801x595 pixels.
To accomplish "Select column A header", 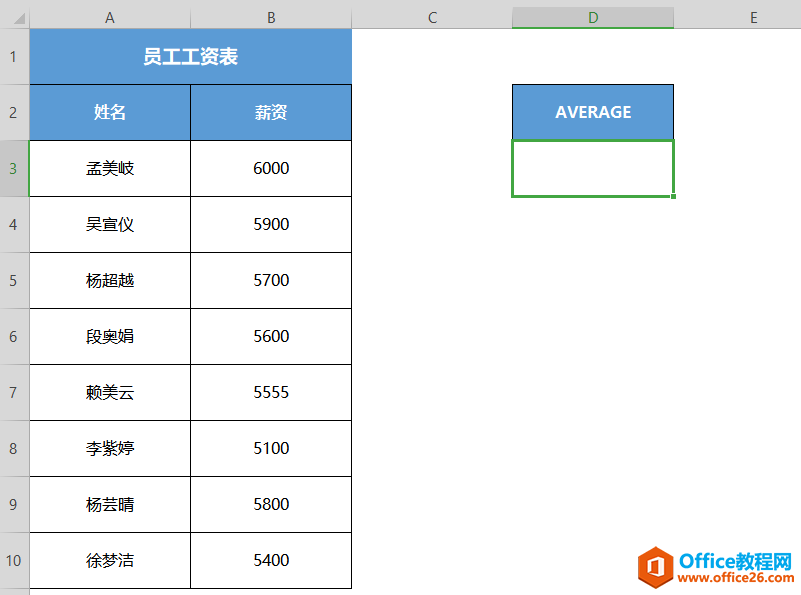I will click(x=109, y=17).
